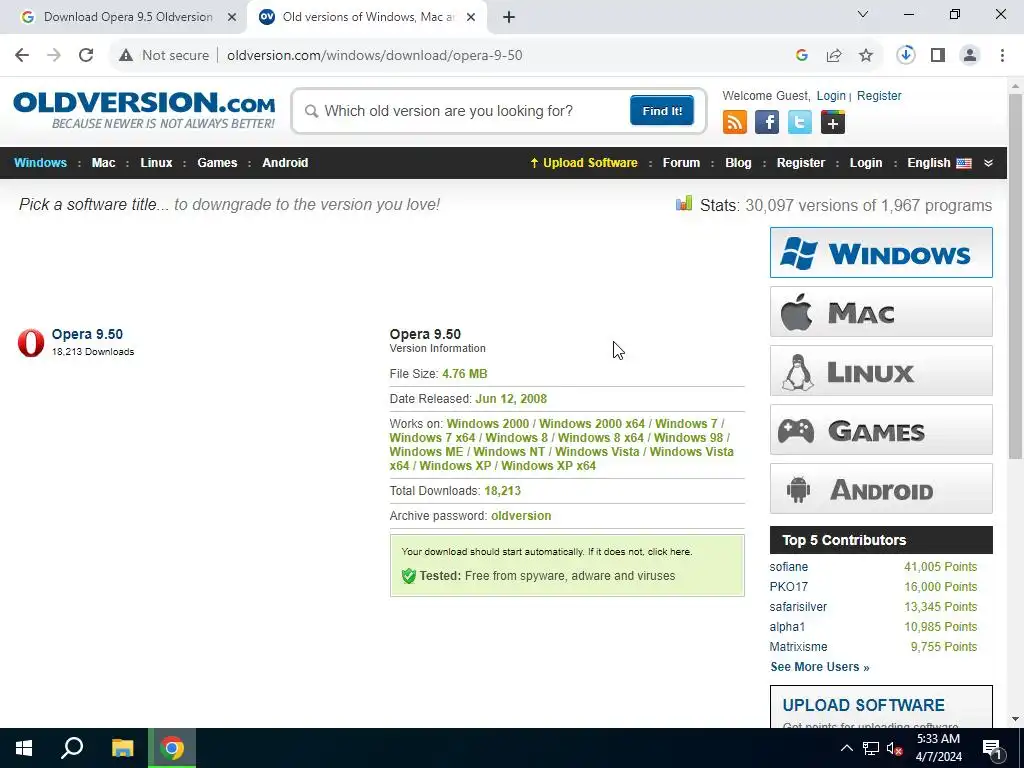Click the stats bar chart icon
The height and width of the screenshot is (768, 1024).
click(x=684, y=204)
